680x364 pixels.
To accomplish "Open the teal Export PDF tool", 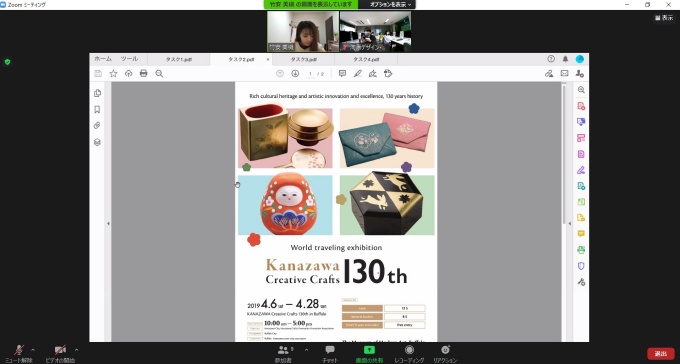I will [581, 186].
